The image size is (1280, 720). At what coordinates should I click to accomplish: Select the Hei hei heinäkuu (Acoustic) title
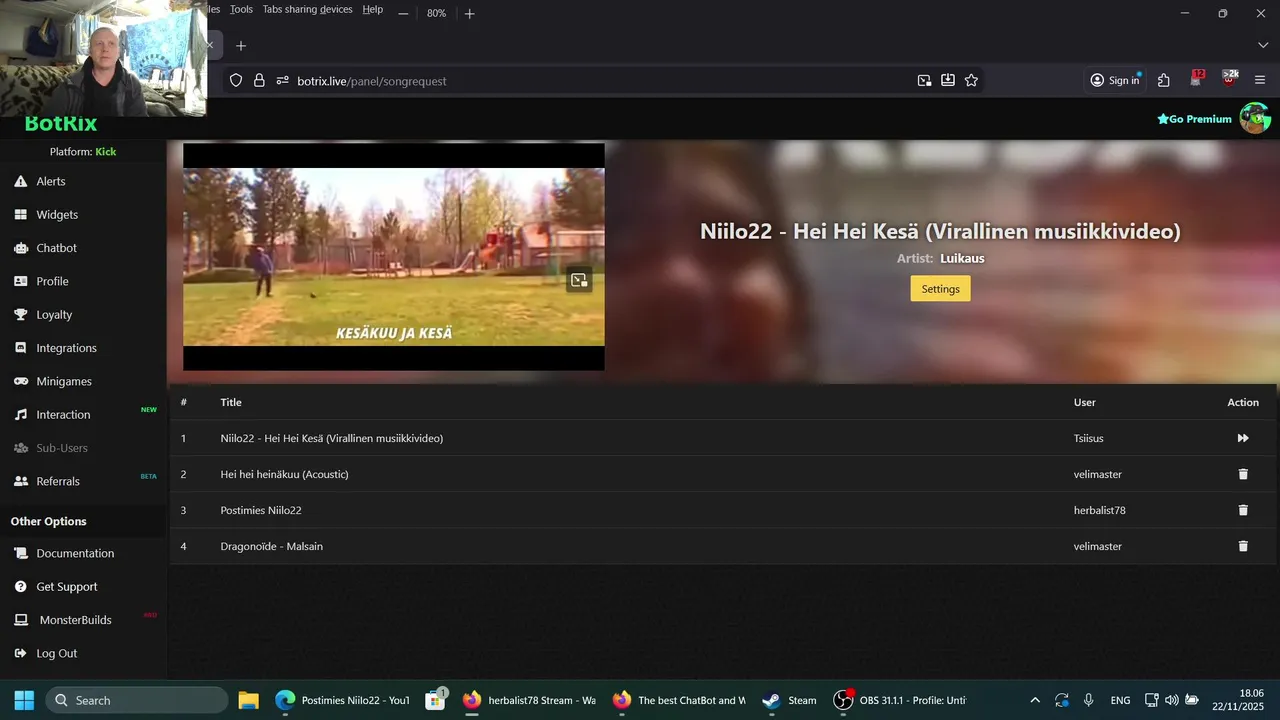click(x=284, y=474)
